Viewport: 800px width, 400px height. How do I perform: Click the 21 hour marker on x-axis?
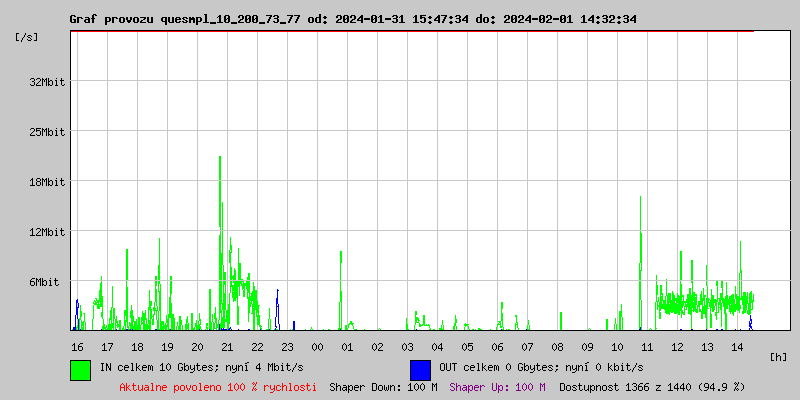(x=227, y=346)
